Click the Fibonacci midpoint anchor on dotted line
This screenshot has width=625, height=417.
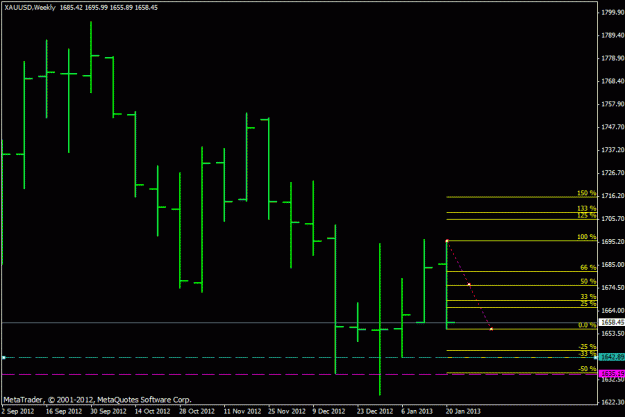[469, 285]
